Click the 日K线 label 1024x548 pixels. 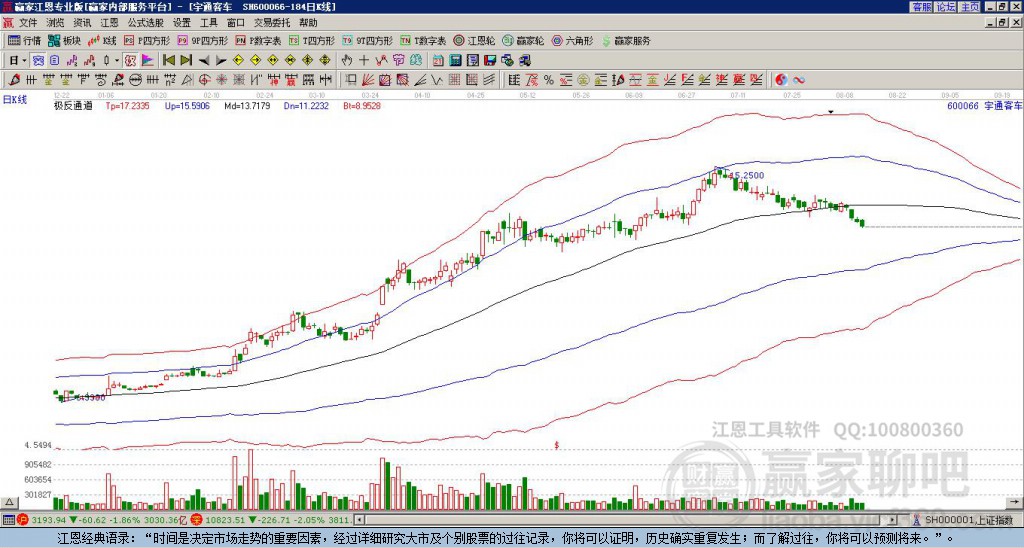[x=15, y=100]
